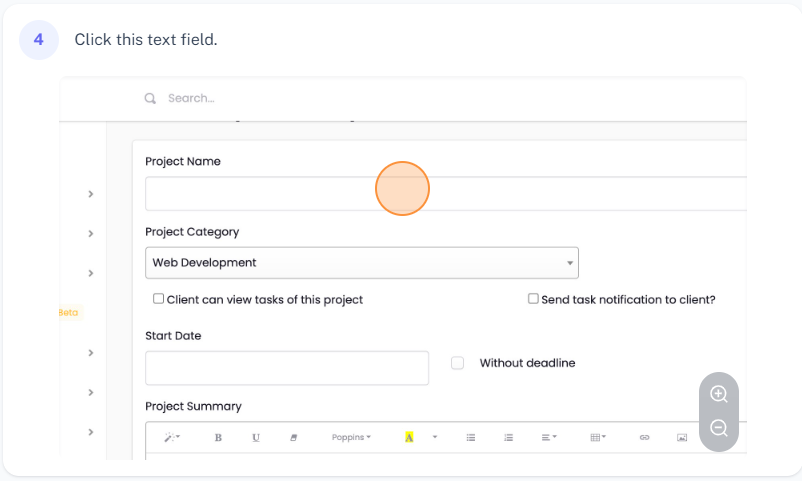Click the insert picture icon
Image resolution: width=802 pixels, height=481 pixels.
682,438
